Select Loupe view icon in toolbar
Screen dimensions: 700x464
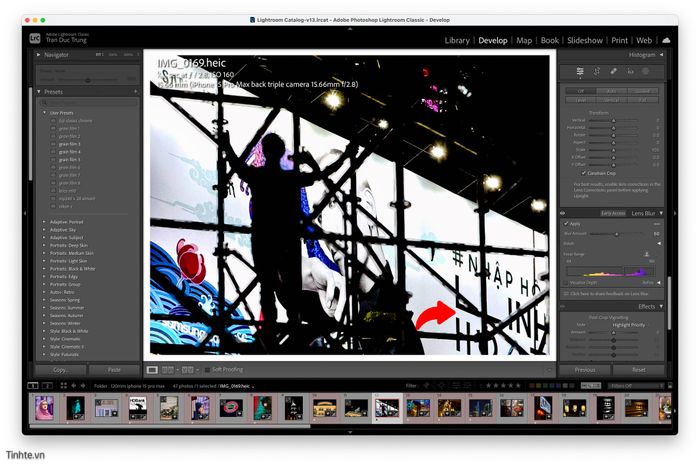click(152, 370)
